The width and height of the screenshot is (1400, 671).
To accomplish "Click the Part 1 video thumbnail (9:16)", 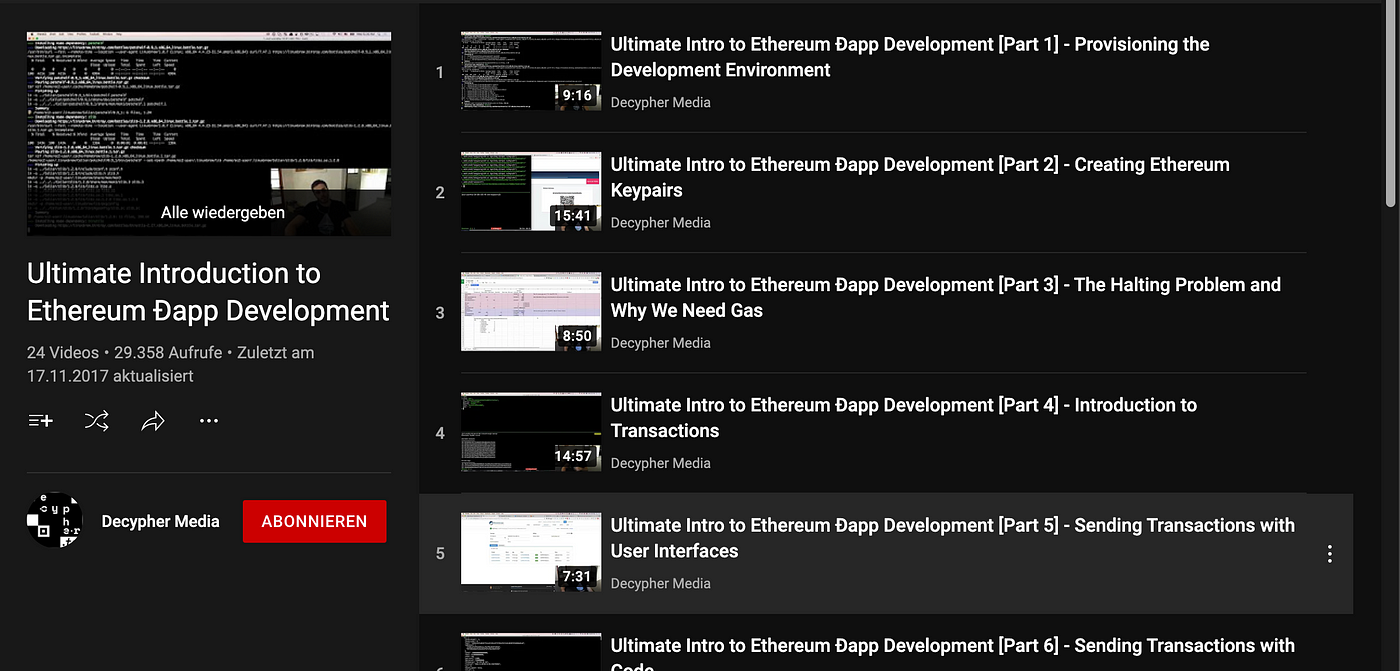I will (x=531, y=71).
